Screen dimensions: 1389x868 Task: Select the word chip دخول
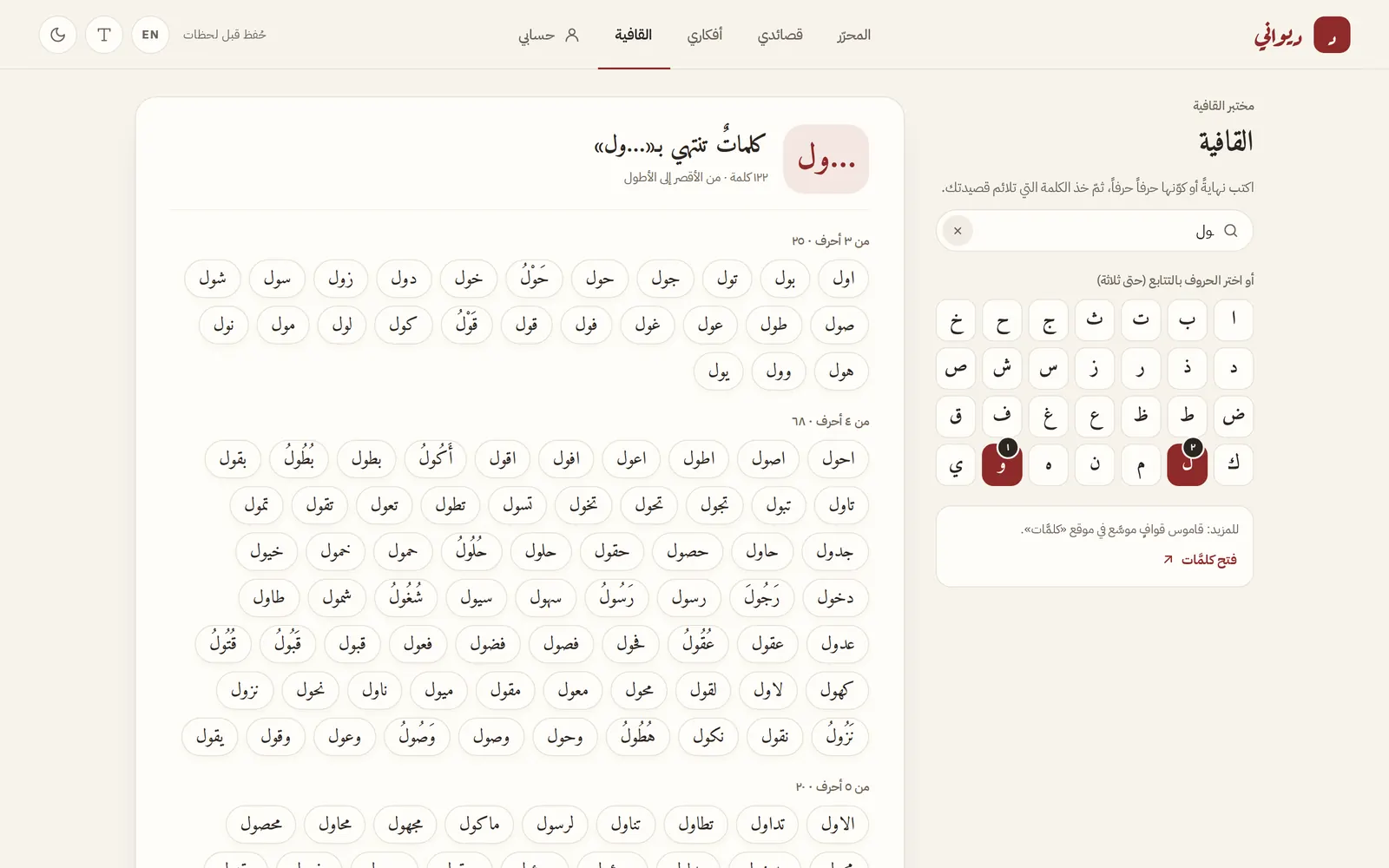[835, 598]
